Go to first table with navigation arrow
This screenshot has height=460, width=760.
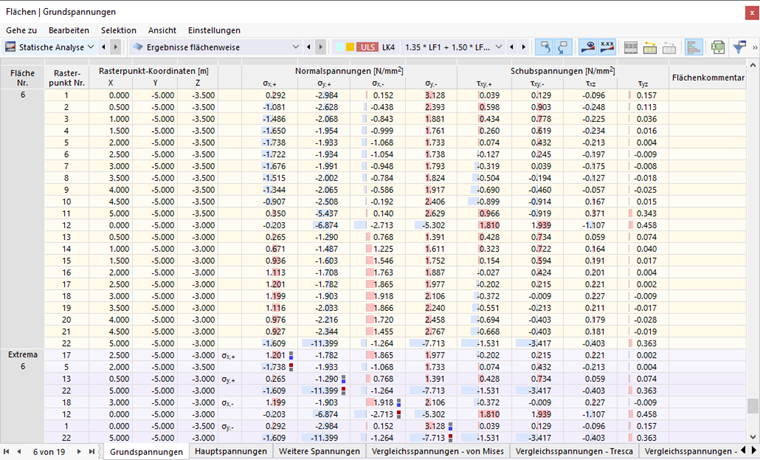point(7,452)
